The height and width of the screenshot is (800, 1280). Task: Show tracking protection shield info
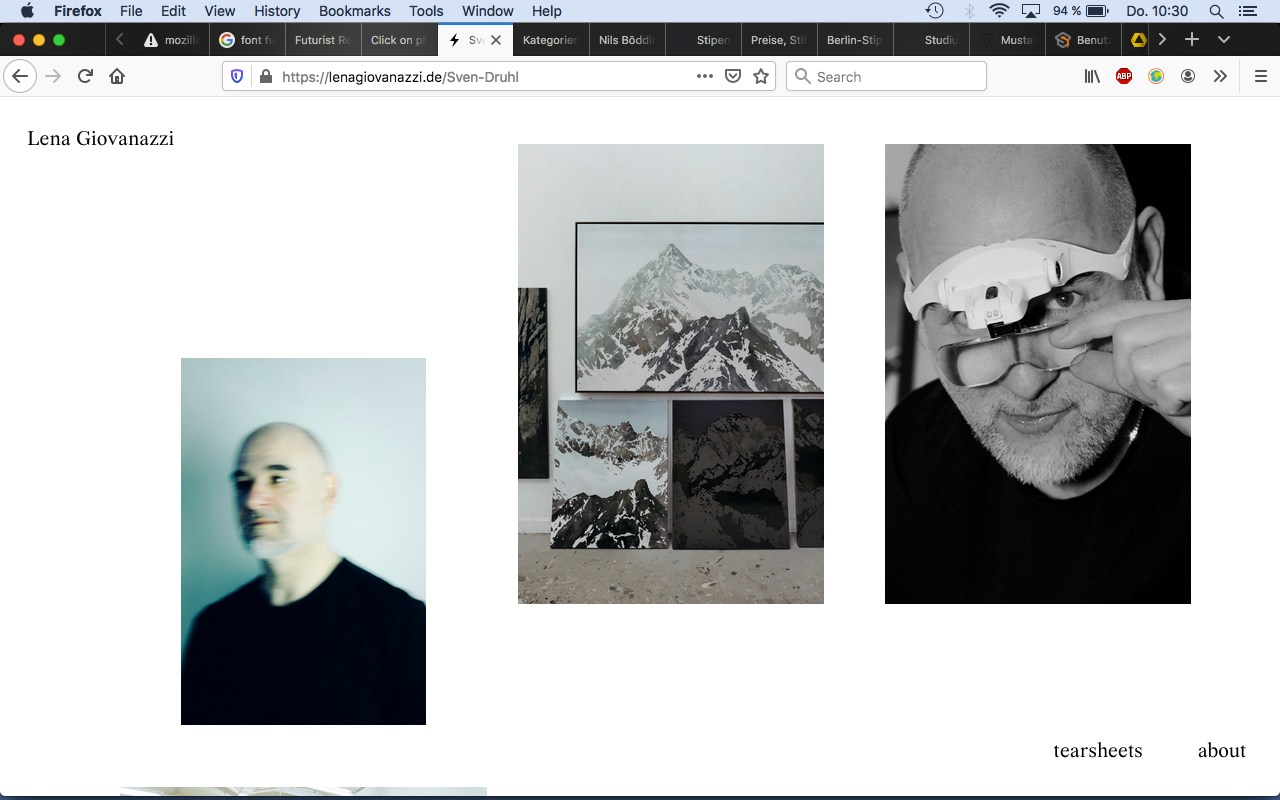[237, 76]
